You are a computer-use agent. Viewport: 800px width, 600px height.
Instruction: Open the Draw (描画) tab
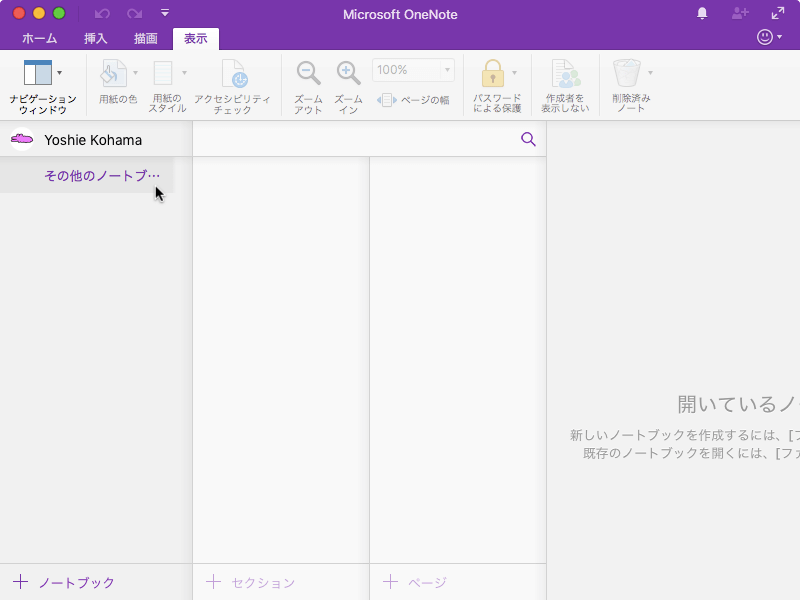pos(146,39)
